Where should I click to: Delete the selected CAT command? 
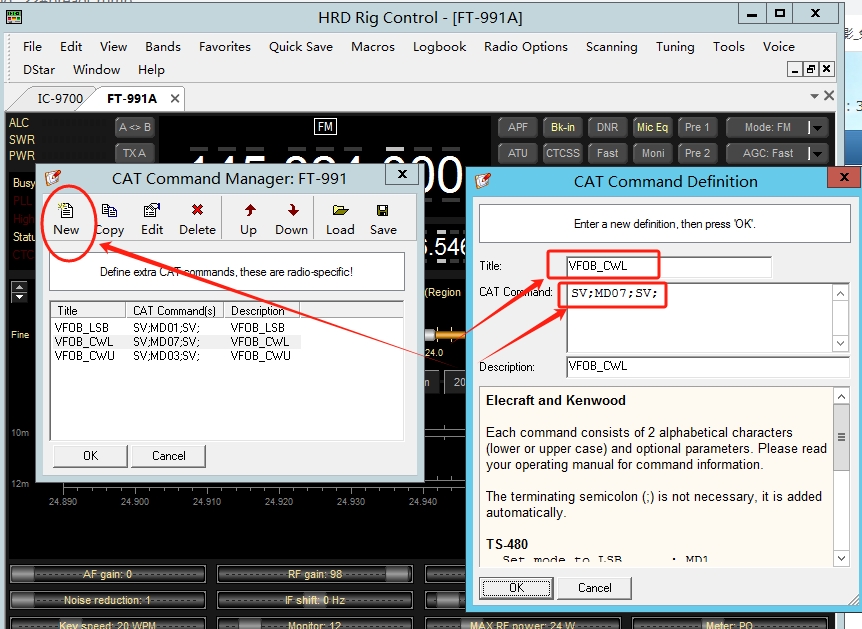click(x=197, y=219)
